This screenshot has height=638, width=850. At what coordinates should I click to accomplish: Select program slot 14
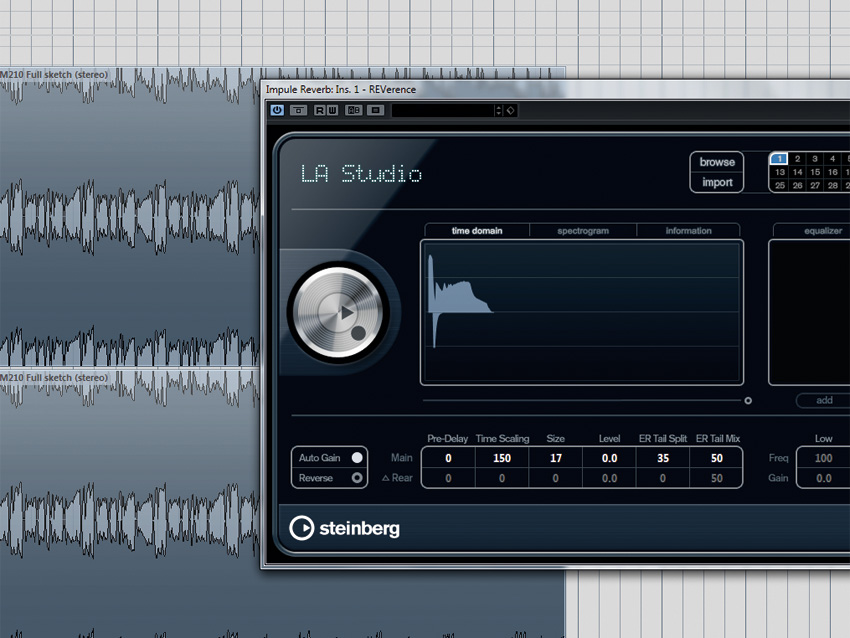[797, 172]
